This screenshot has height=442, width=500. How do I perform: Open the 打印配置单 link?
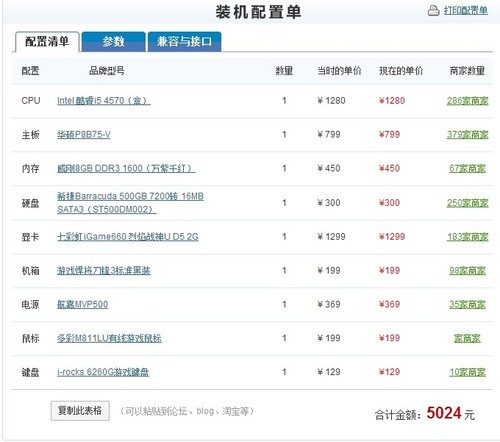pos(466,11)
